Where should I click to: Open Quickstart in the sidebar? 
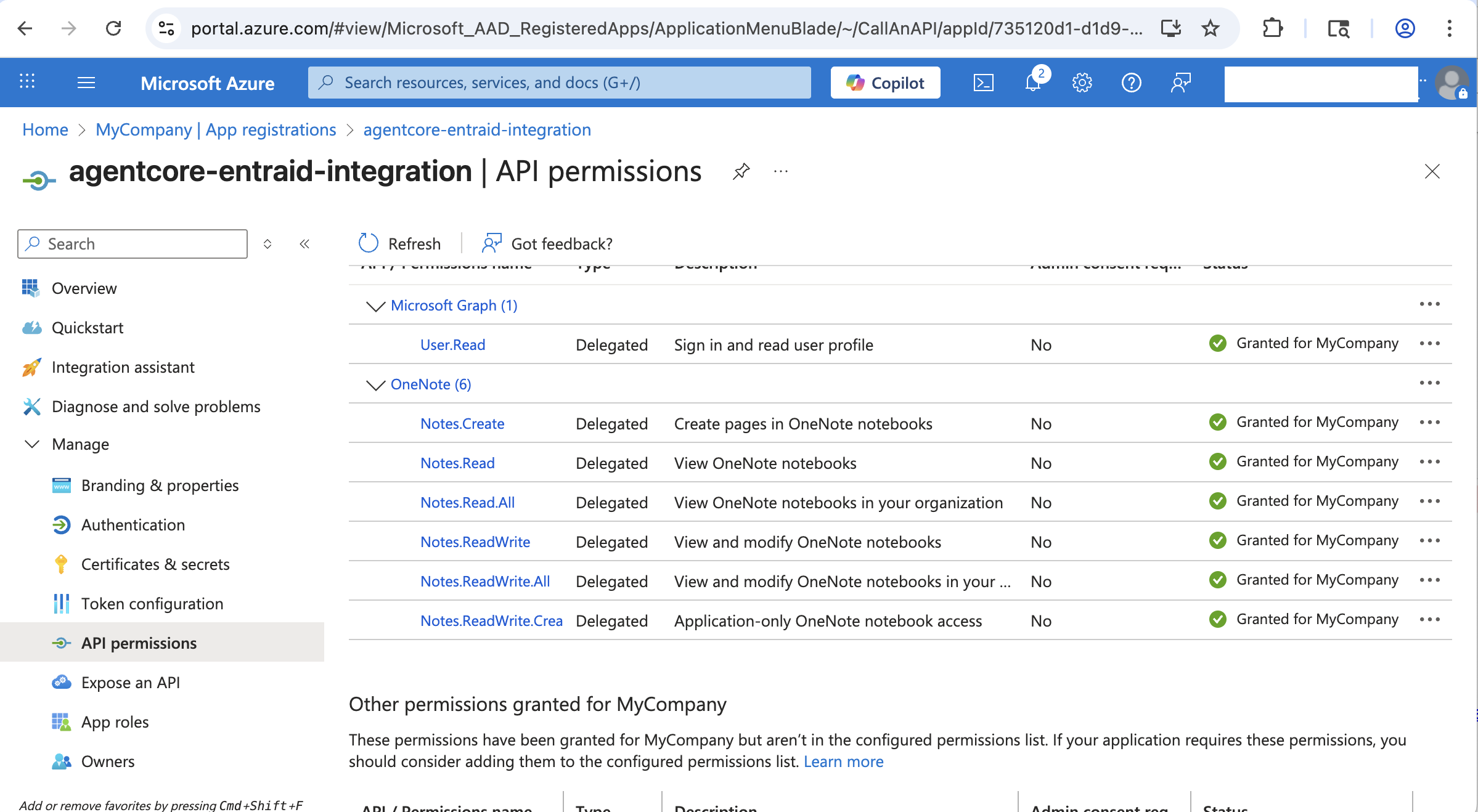coord(87,328)
